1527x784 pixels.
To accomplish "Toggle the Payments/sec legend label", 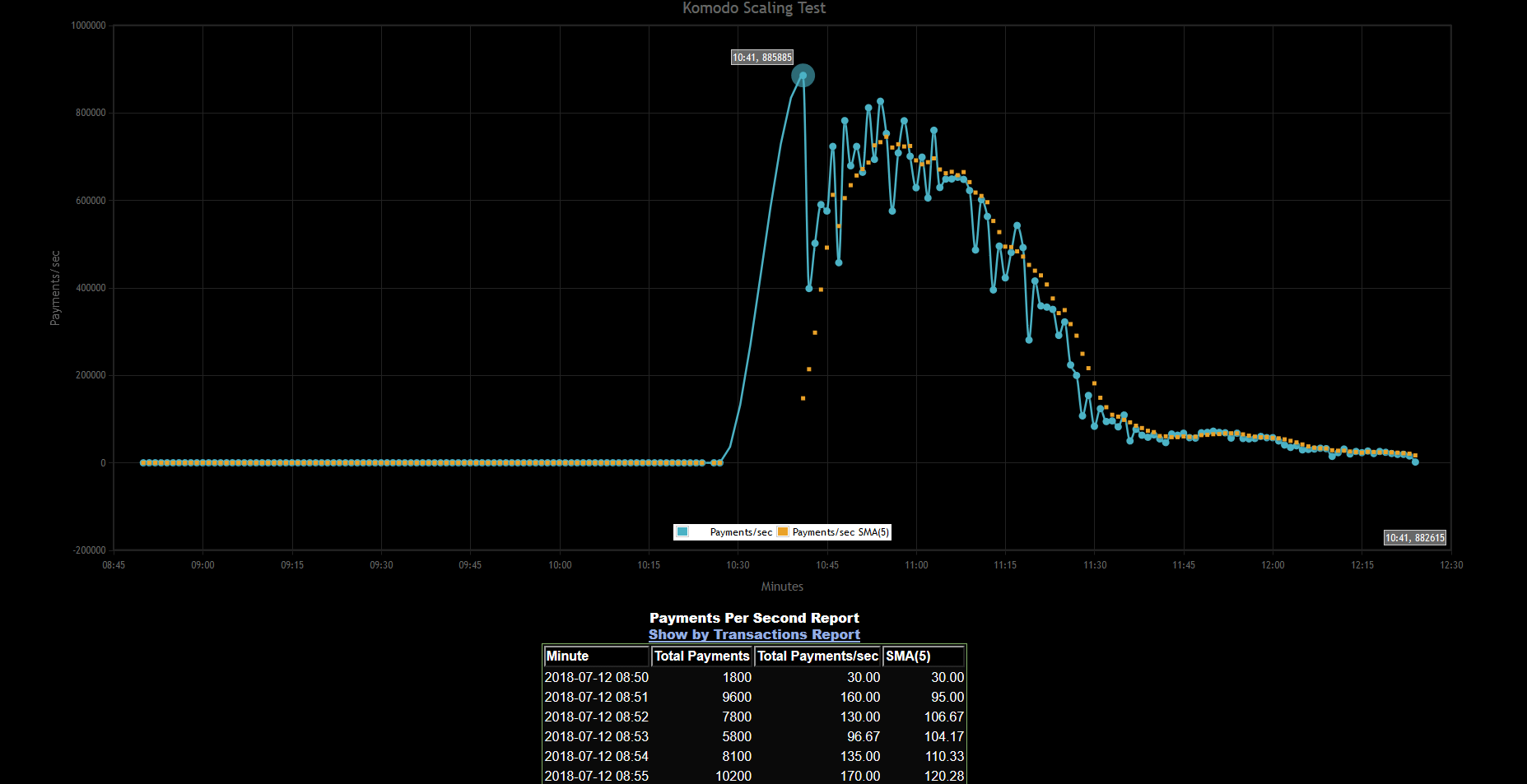I will point(741,532).
